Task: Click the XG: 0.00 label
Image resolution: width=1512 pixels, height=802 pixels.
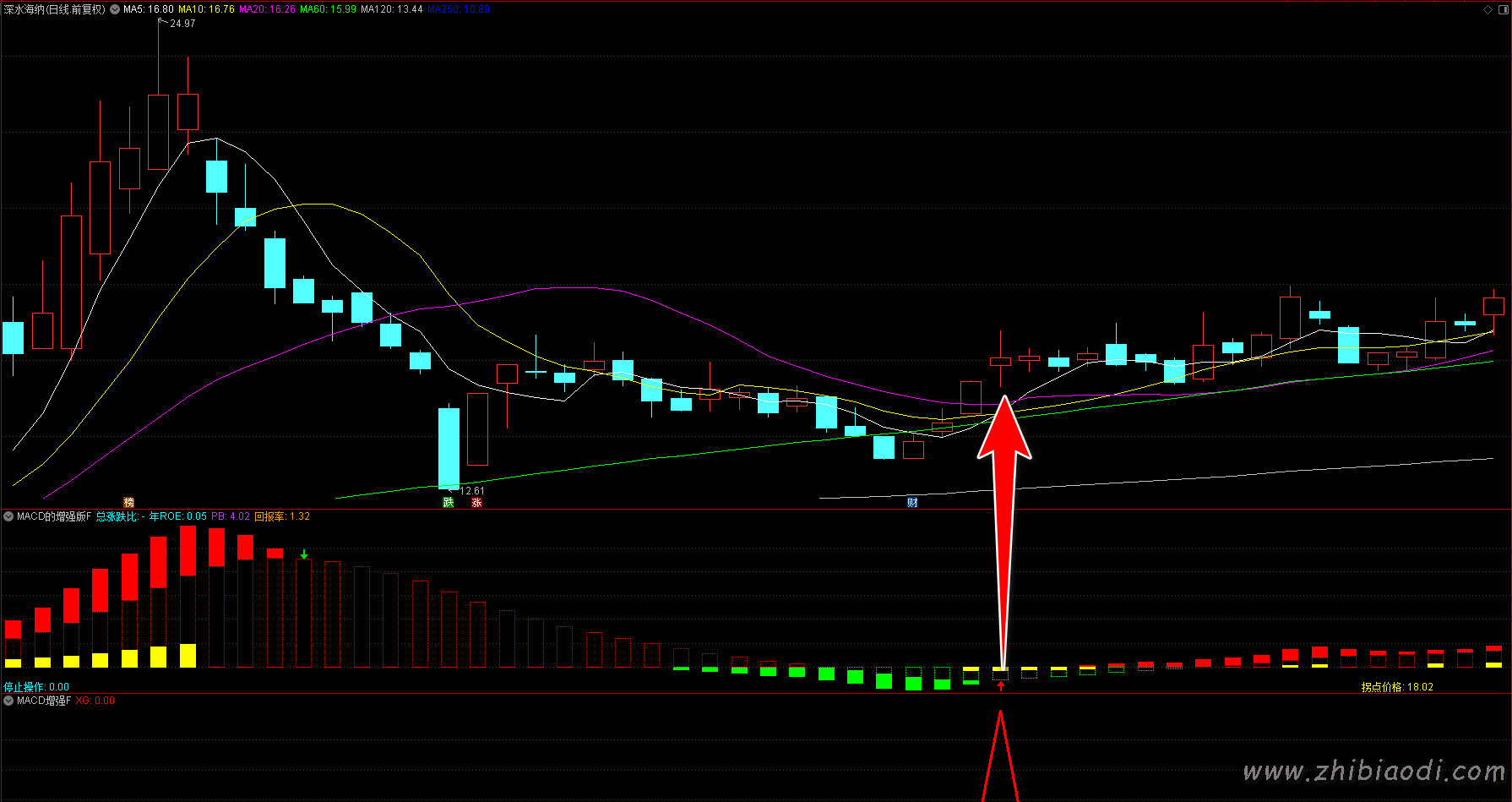Action: click(x=95, y=701)
